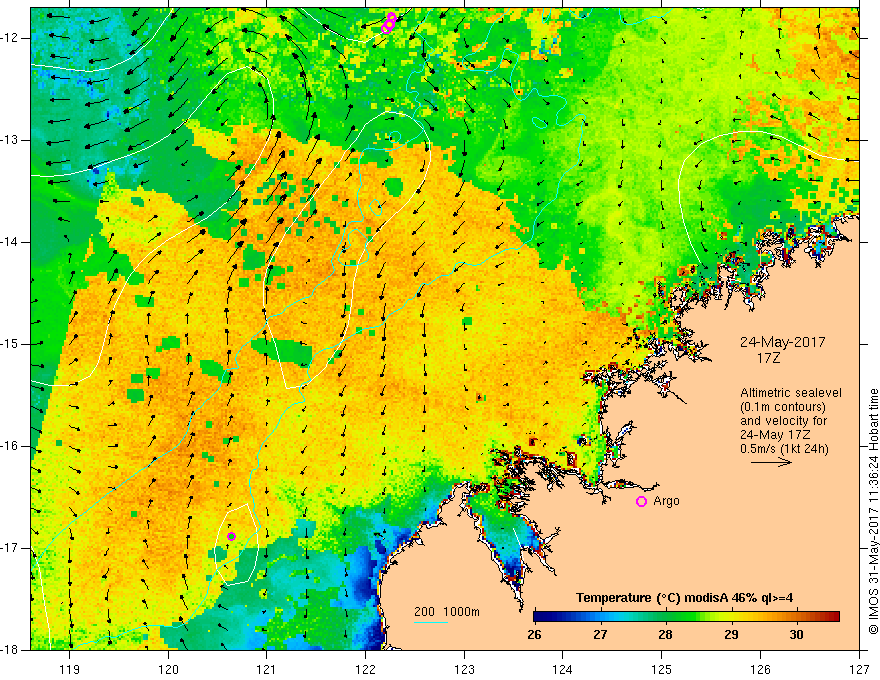Click latitude label -14

pyautogui.click(x=10, y=242)
